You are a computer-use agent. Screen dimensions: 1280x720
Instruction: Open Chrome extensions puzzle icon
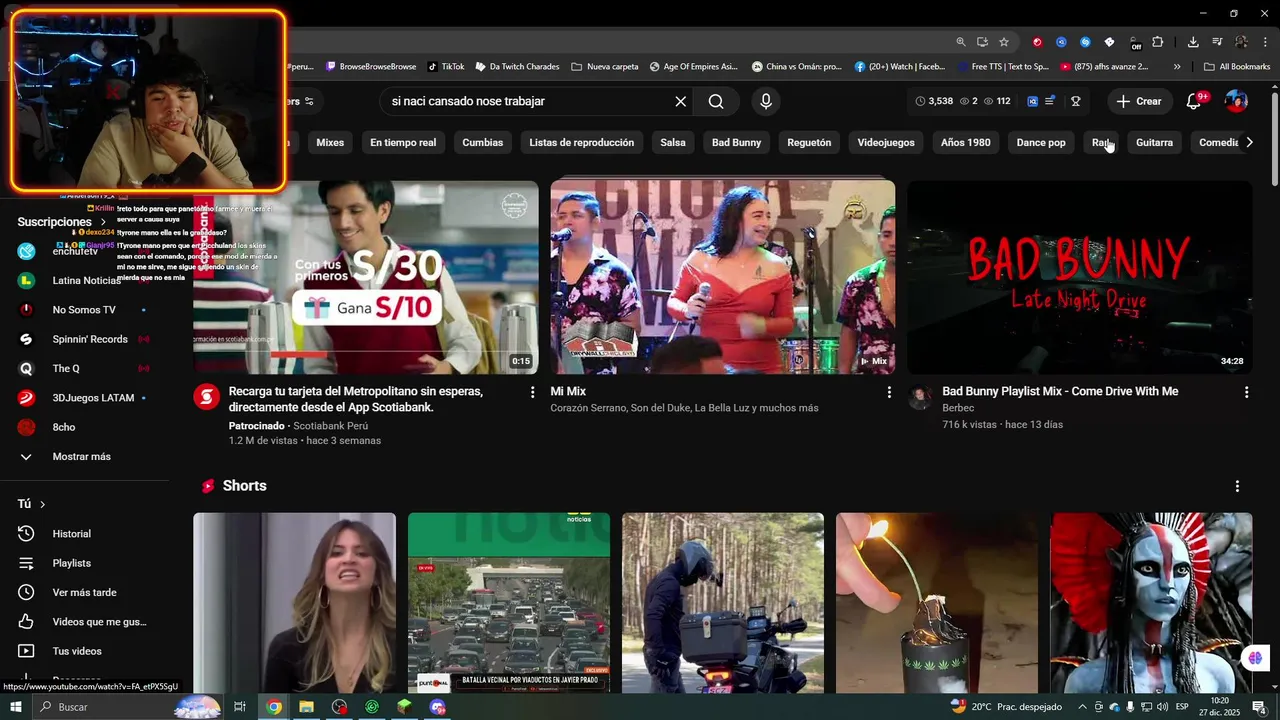[1158, 42]
